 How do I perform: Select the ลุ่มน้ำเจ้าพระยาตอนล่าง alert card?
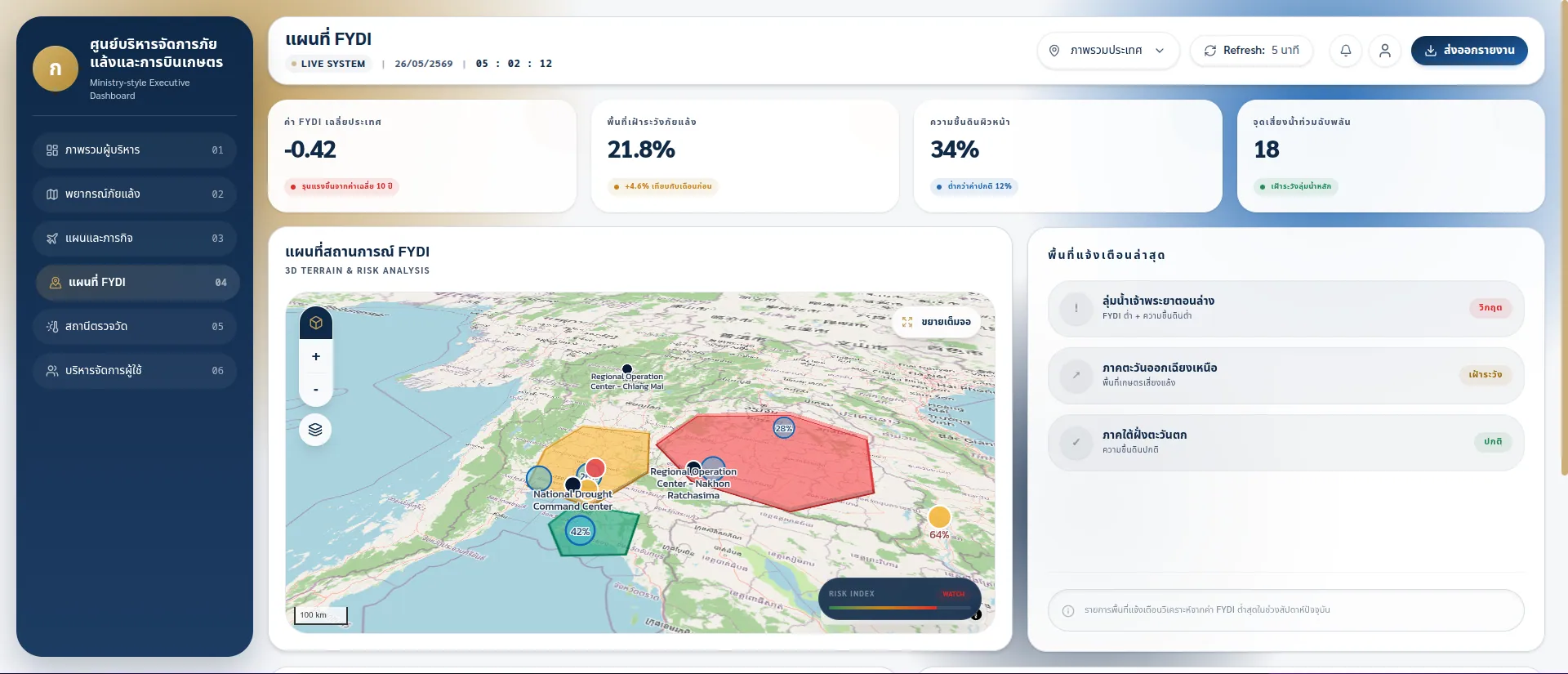coord(1285,309)
